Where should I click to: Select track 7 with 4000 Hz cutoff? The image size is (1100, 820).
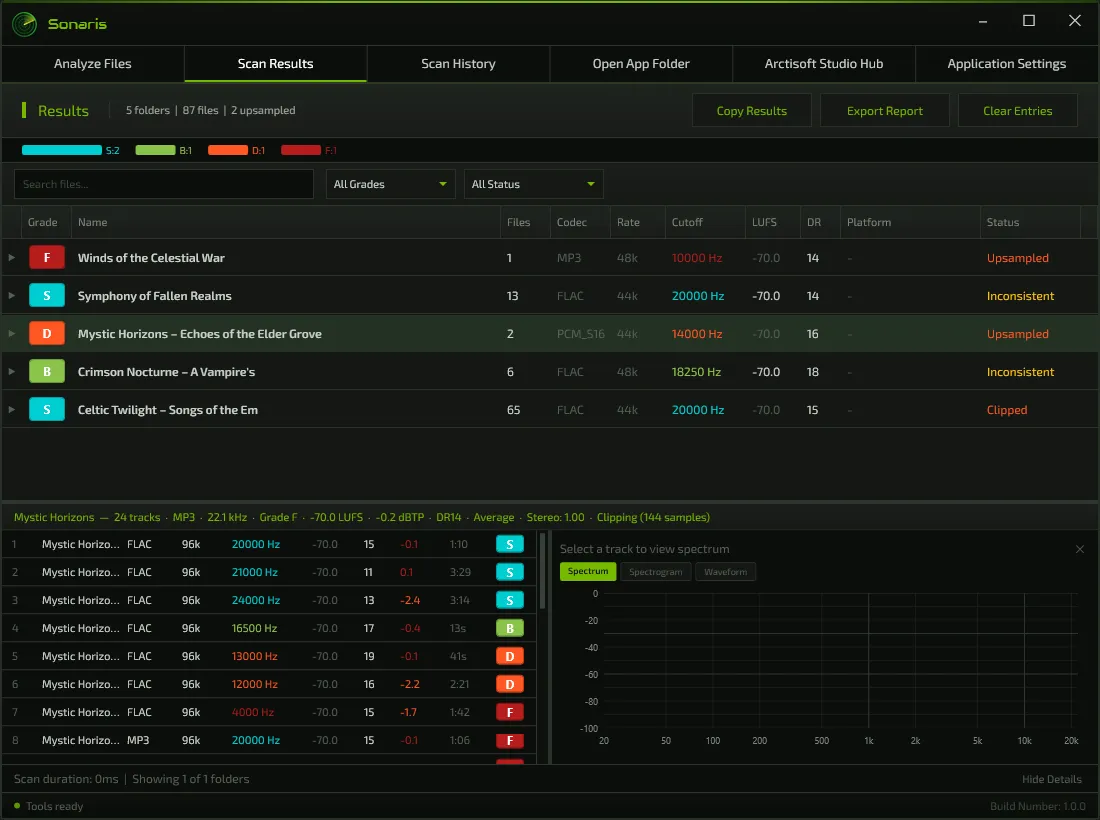pyautogui.click(x=269, y=713)
